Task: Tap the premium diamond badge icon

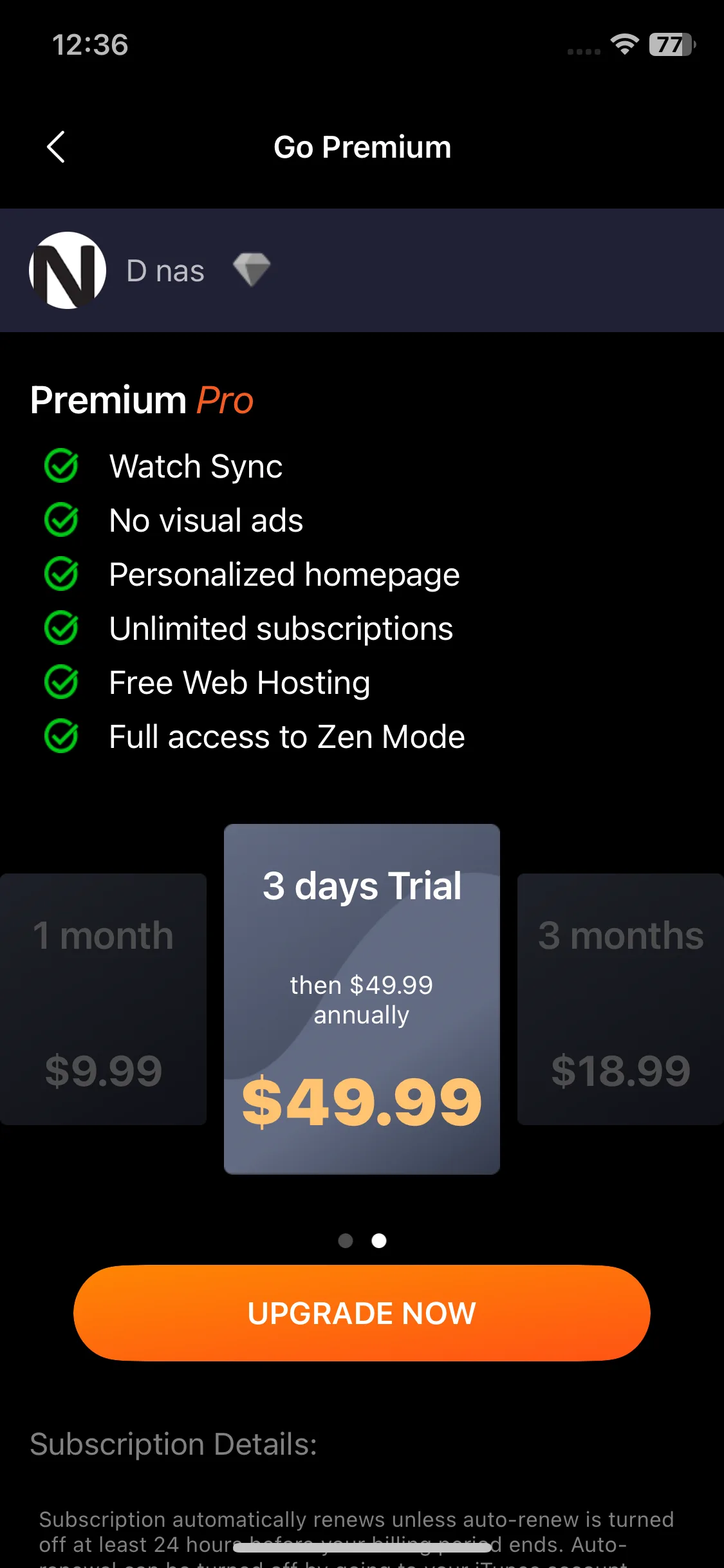Action: 252,270
